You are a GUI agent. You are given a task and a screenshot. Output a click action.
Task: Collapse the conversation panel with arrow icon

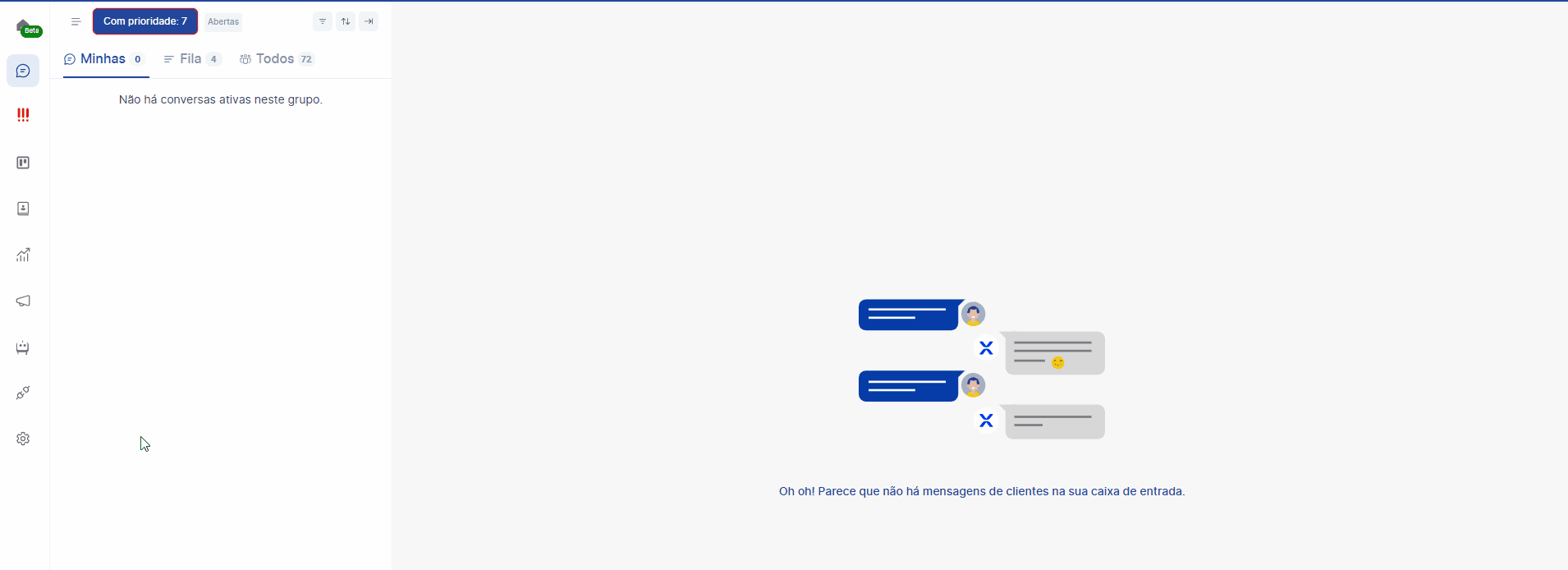pos(369,21)
